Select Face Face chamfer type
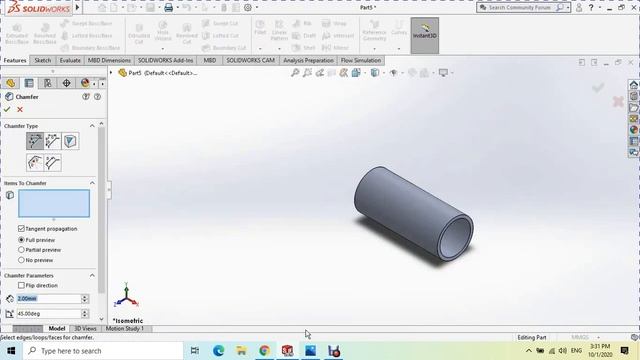640x360 pixels. click(53, 163)
